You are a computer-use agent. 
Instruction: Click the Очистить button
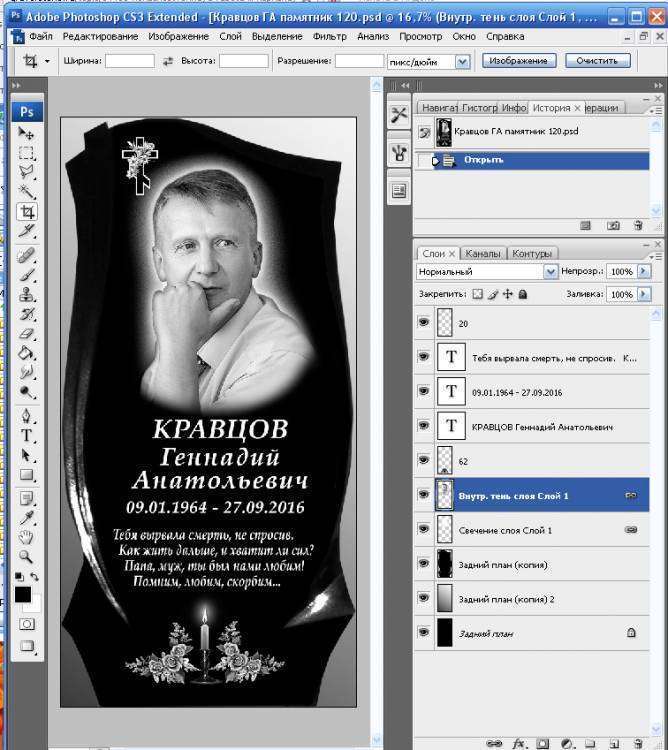pyautogui.click(x=597, y=61)
